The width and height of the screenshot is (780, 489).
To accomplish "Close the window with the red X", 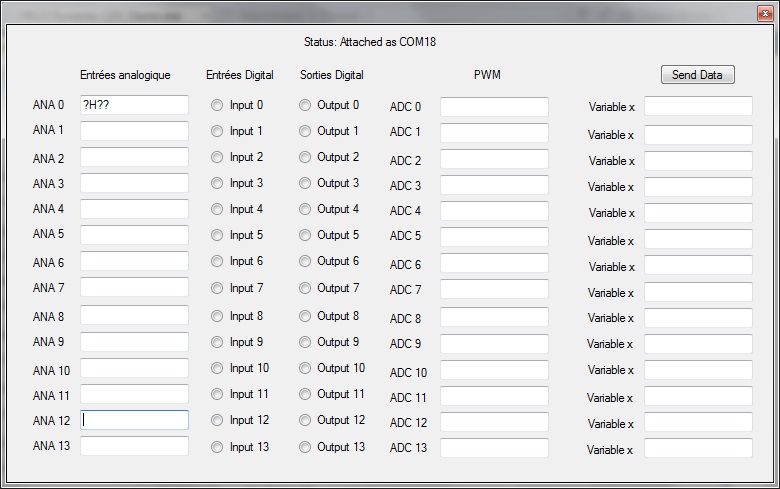I will 764,12.
